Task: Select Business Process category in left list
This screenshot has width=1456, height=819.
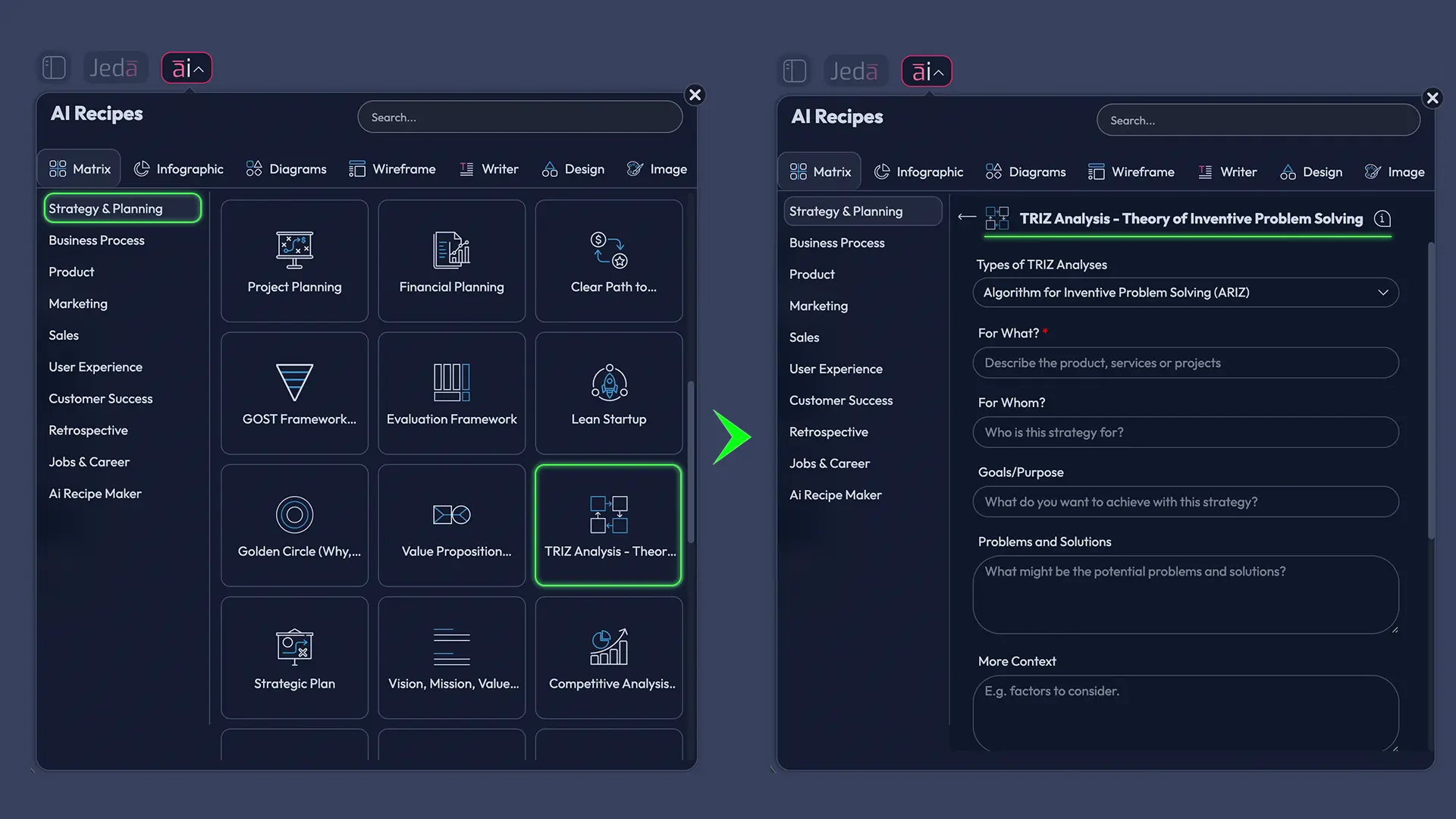Action: 96,240
